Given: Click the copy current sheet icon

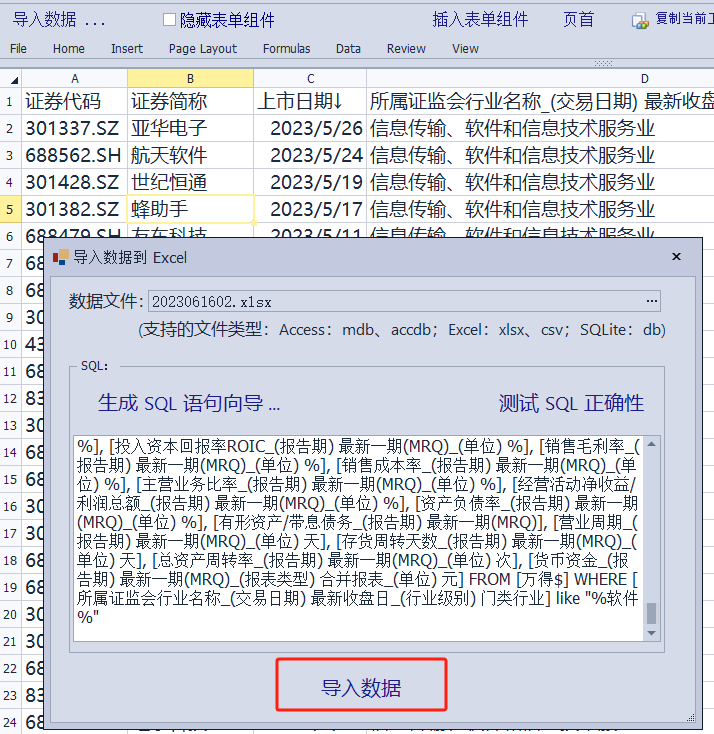Looking at the screenshot, I should coord(640,20).
